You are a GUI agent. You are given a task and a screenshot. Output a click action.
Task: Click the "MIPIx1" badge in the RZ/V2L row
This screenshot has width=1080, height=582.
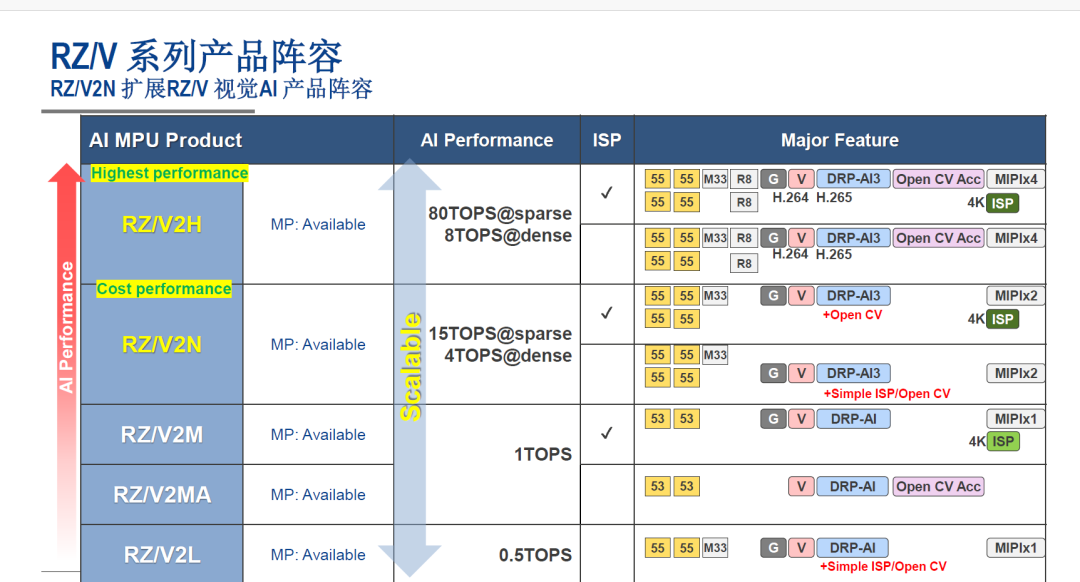pos(1015,548)
